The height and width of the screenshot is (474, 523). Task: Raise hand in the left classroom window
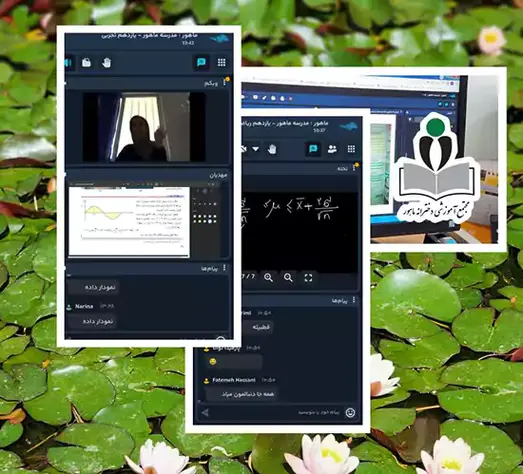pos(106,63)
